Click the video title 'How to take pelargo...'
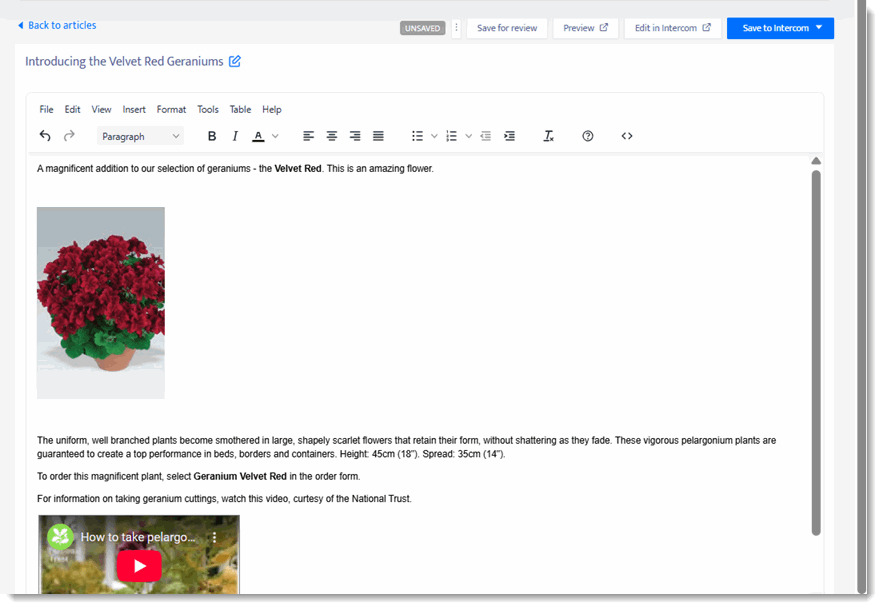This screenshot has height=605, width=877. (138, 537)
